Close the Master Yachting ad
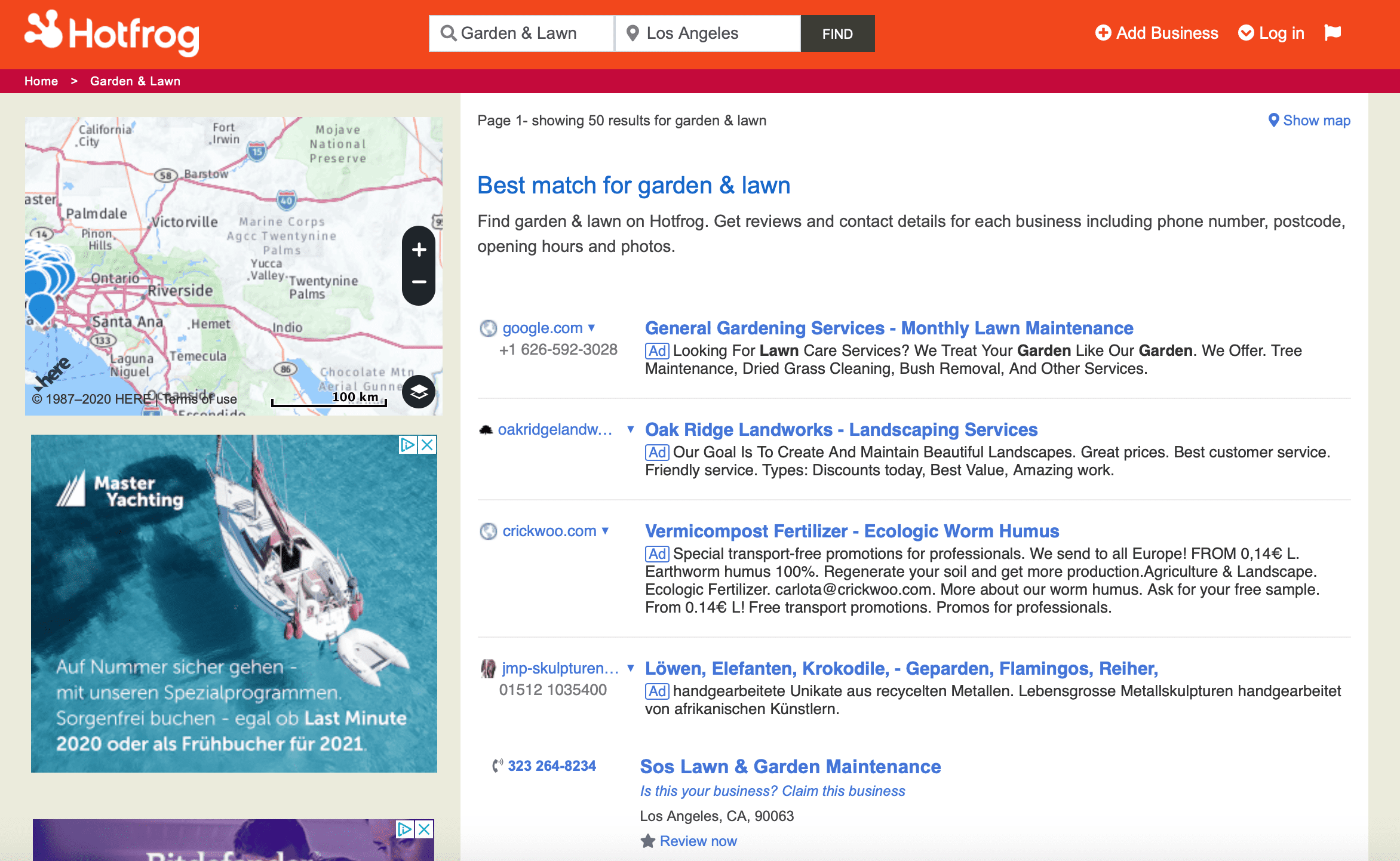The width and height of the screenshot is (1400, 861). 427,445
